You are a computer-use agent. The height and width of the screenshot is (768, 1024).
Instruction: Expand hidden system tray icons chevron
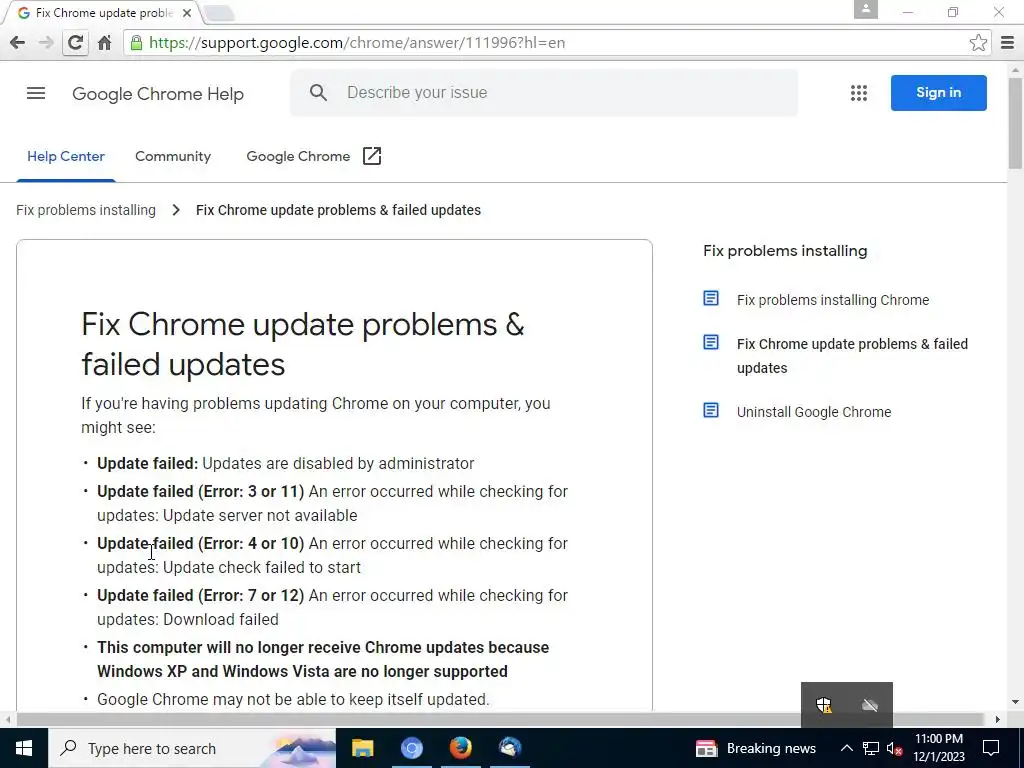click(x=846, y=748)
